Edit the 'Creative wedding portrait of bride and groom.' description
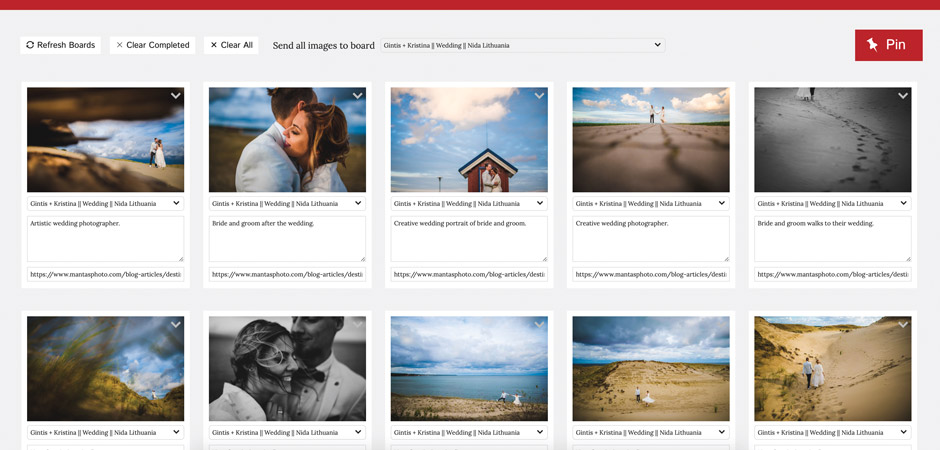Image resolution: width=940 pixels, height=450 pixels. (469, 239)
